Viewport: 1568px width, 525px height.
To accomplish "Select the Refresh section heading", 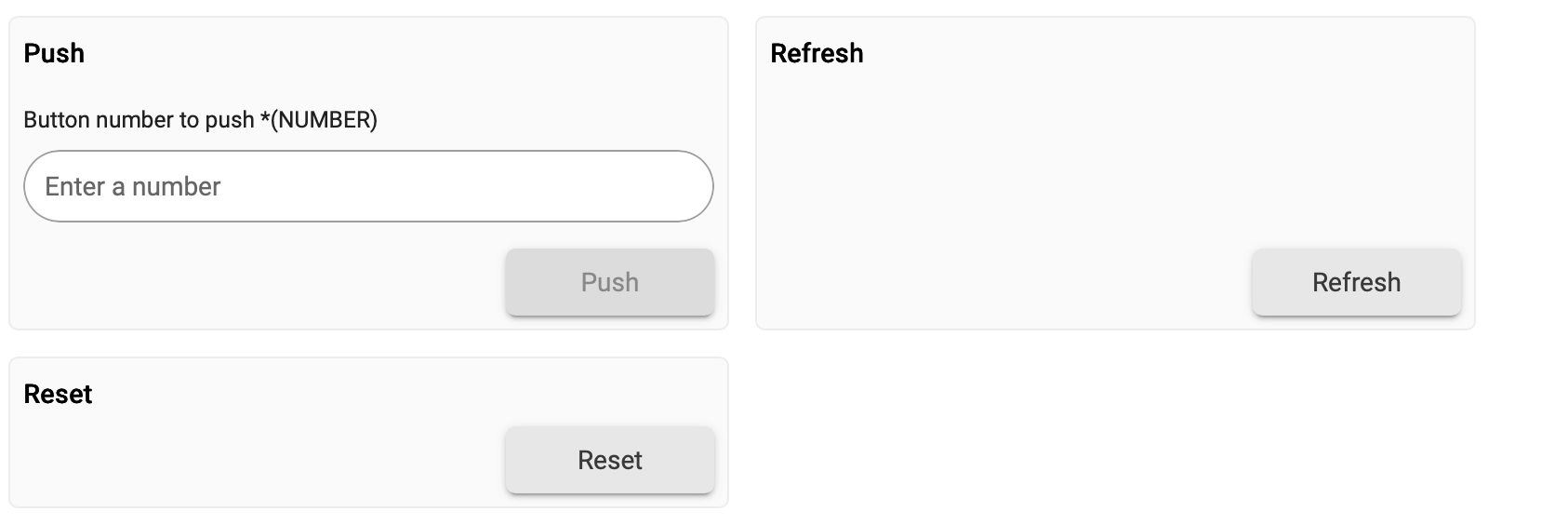I will (x=817, y=53).
